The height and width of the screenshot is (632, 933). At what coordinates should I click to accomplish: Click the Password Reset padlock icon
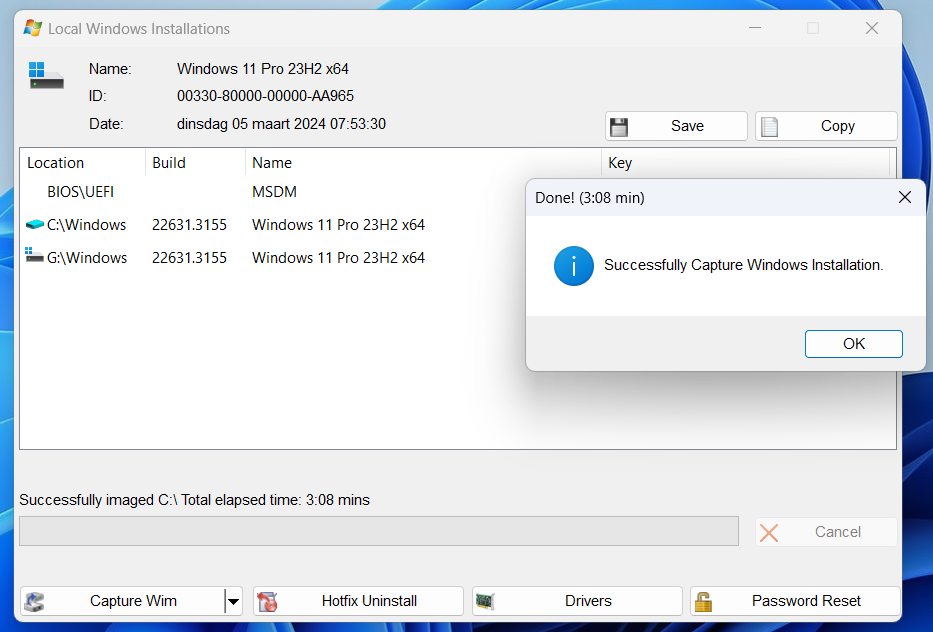pos(703,602)
